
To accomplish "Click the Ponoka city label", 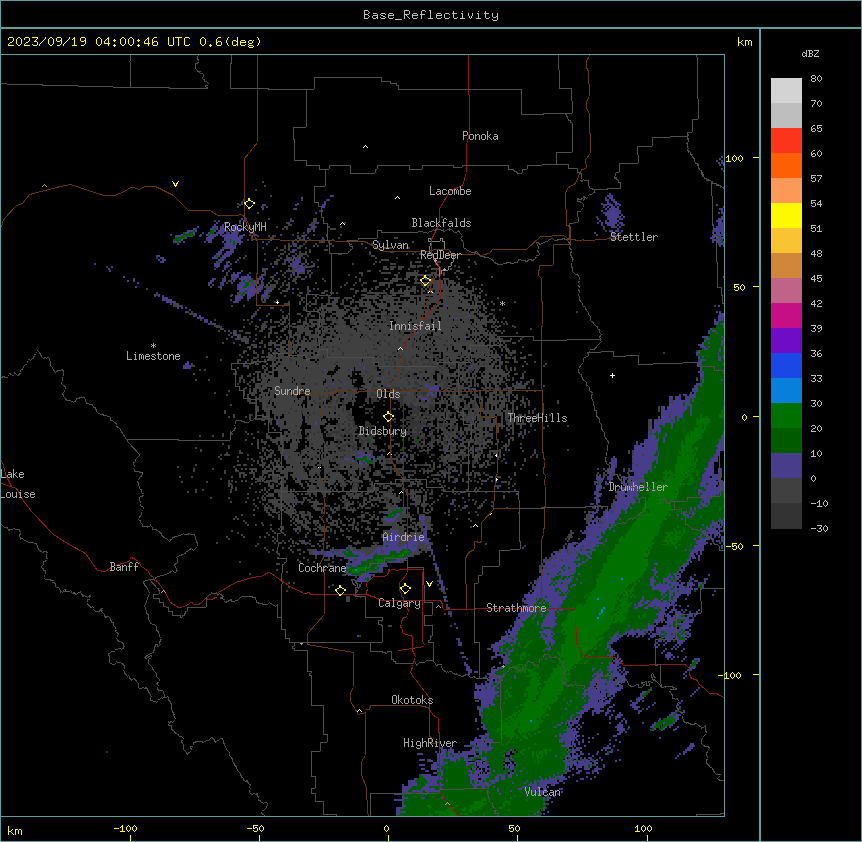I will coord(480,136).
